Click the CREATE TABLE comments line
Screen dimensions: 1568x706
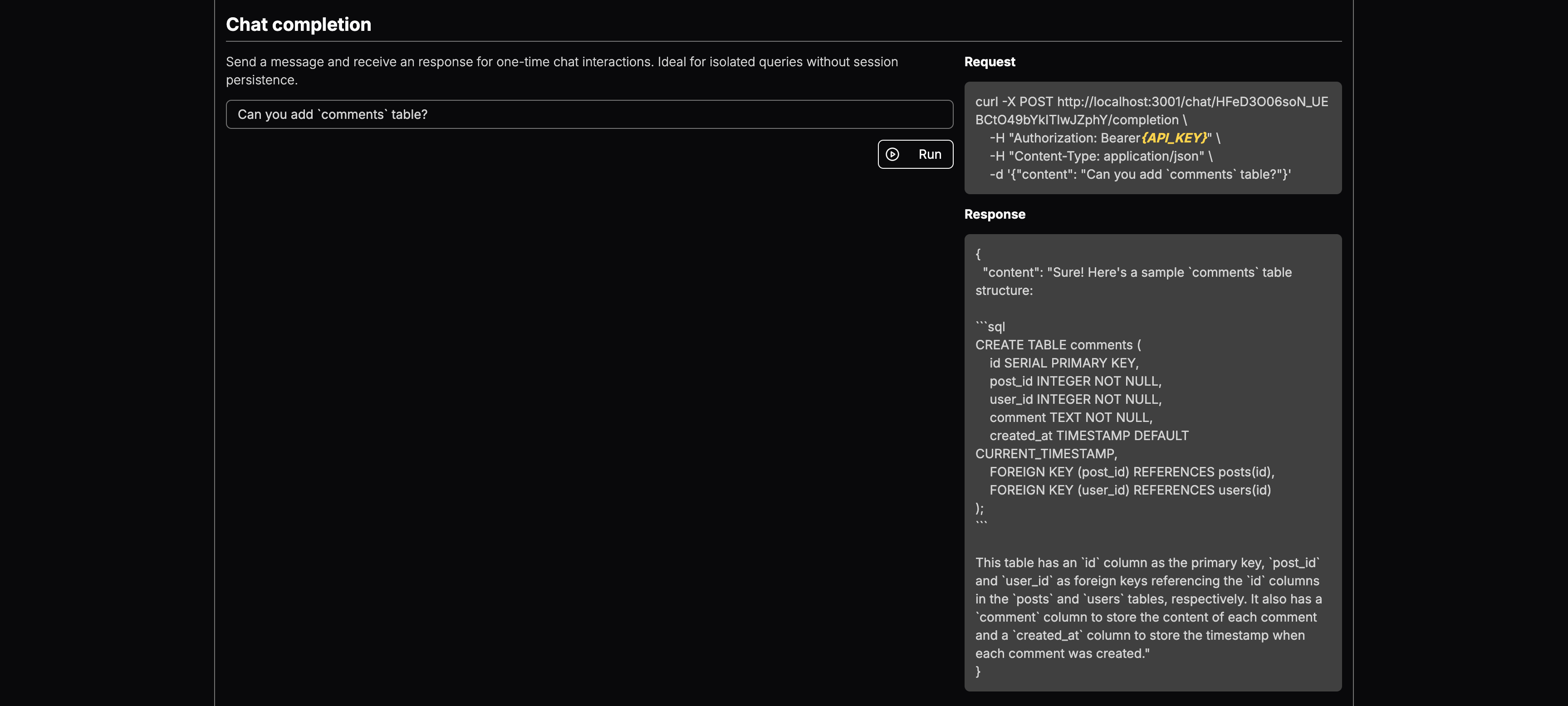[x=1058, y=345]
